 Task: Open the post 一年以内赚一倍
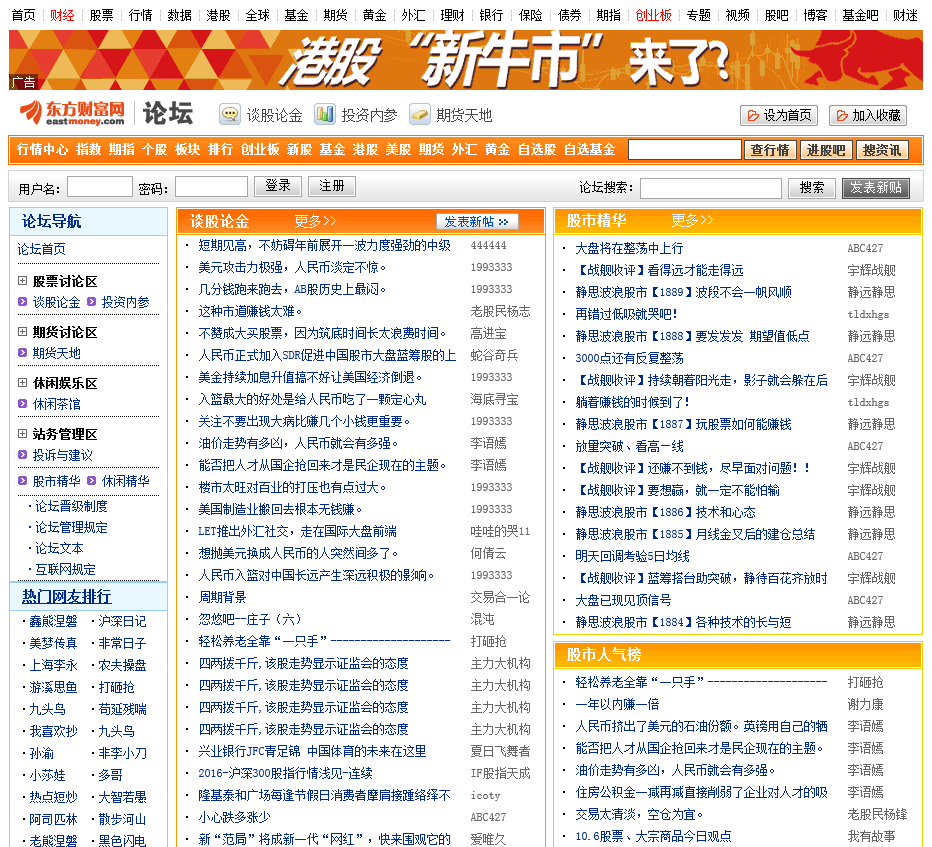coord(617,704)
